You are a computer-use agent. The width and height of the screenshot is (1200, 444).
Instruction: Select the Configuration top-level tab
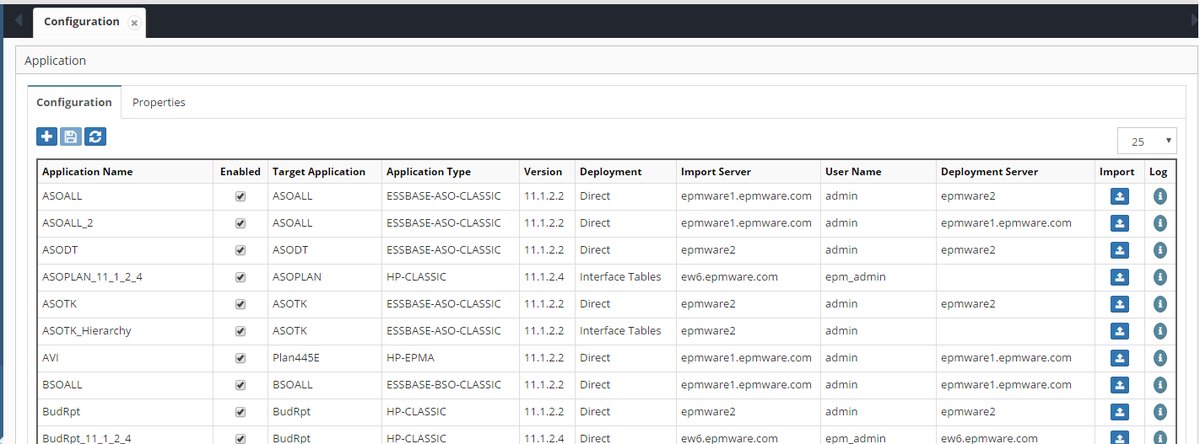[89, 21]
